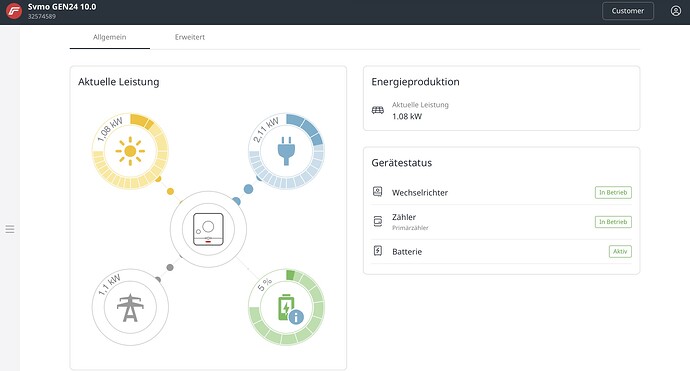Click the Zähler meter row icon
The height and width of the screenshot is (371, 690).
(378, 221)
